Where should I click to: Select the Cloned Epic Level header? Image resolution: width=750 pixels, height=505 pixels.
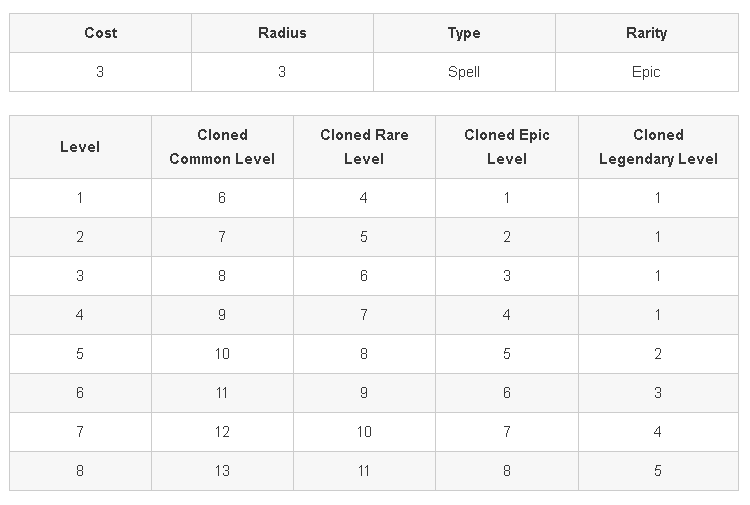(x=507, y=147)
